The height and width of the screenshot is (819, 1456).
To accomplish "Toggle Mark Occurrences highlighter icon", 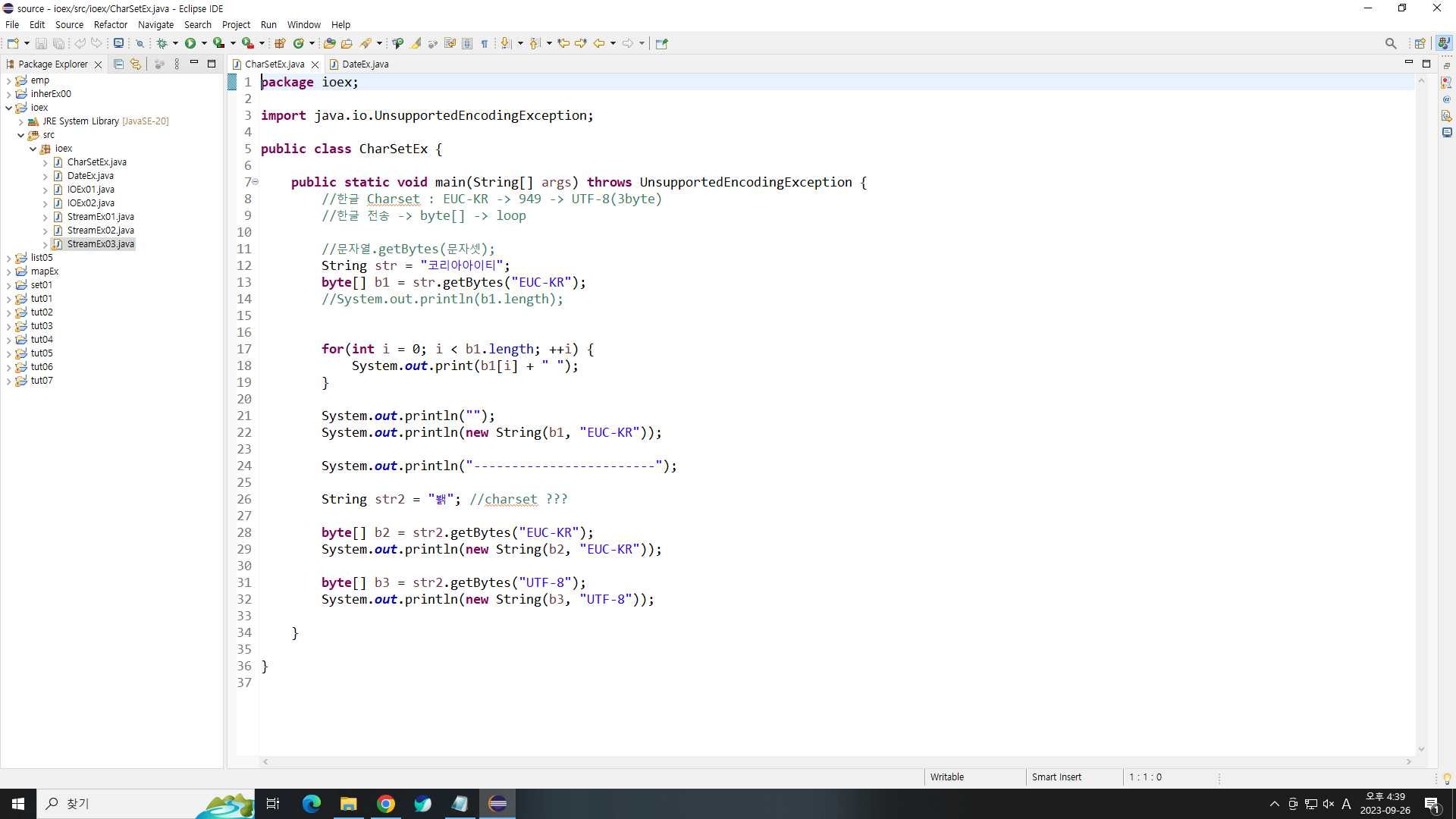I will click(416, 43).
